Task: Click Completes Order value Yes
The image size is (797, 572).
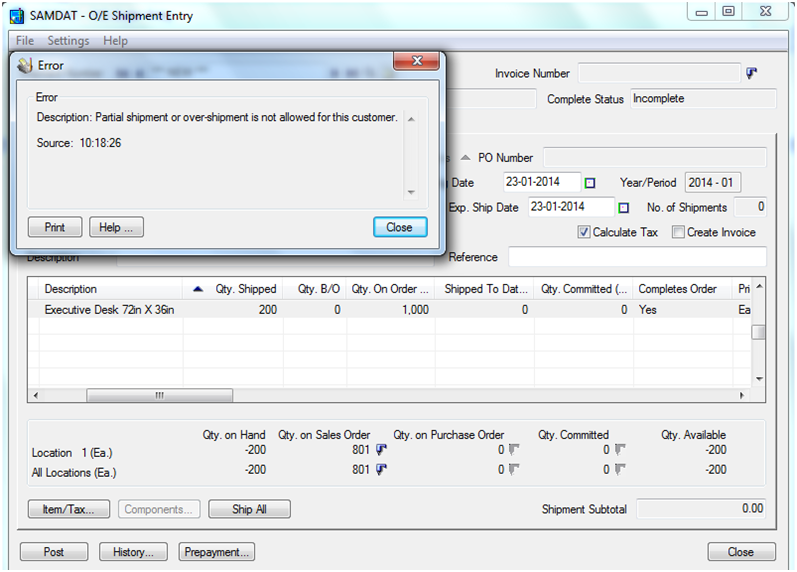Action: 648,310
